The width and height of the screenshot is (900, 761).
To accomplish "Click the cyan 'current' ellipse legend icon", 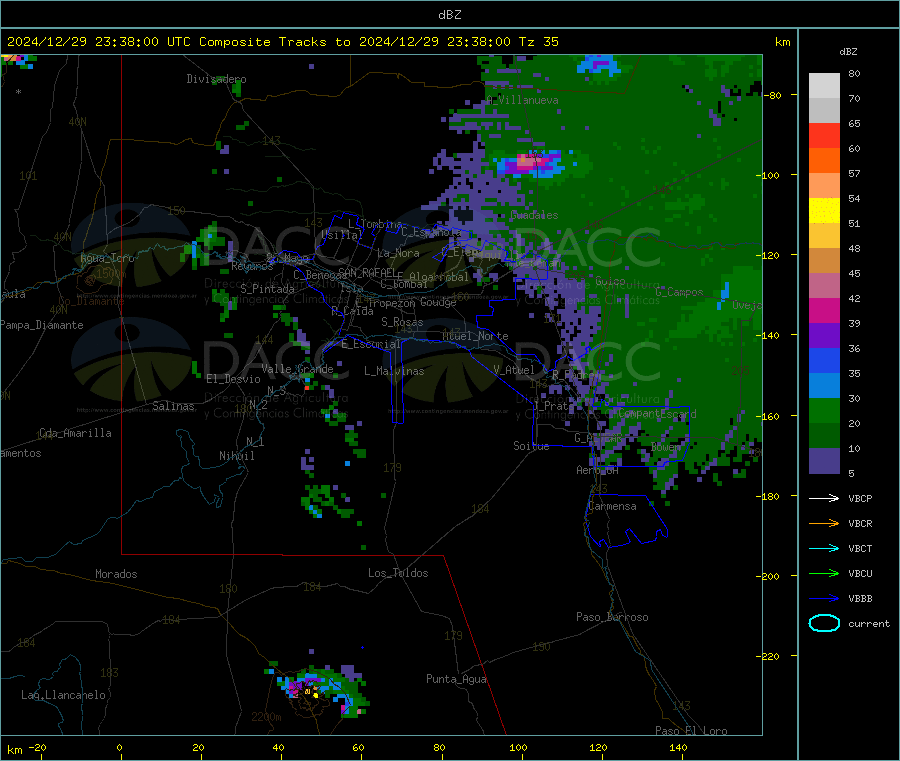I will point(824,623).
